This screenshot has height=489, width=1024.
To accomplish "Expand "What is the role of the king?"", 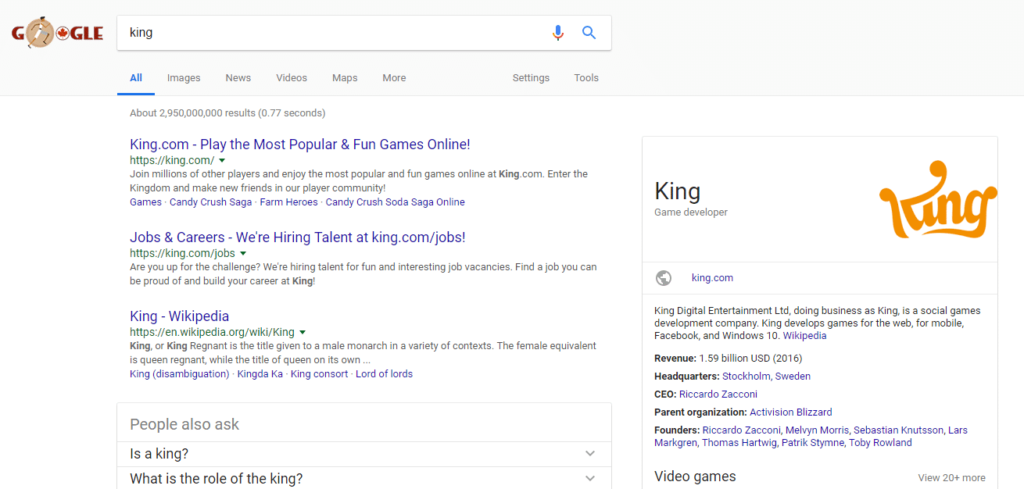I will click(x=364, y=479).
